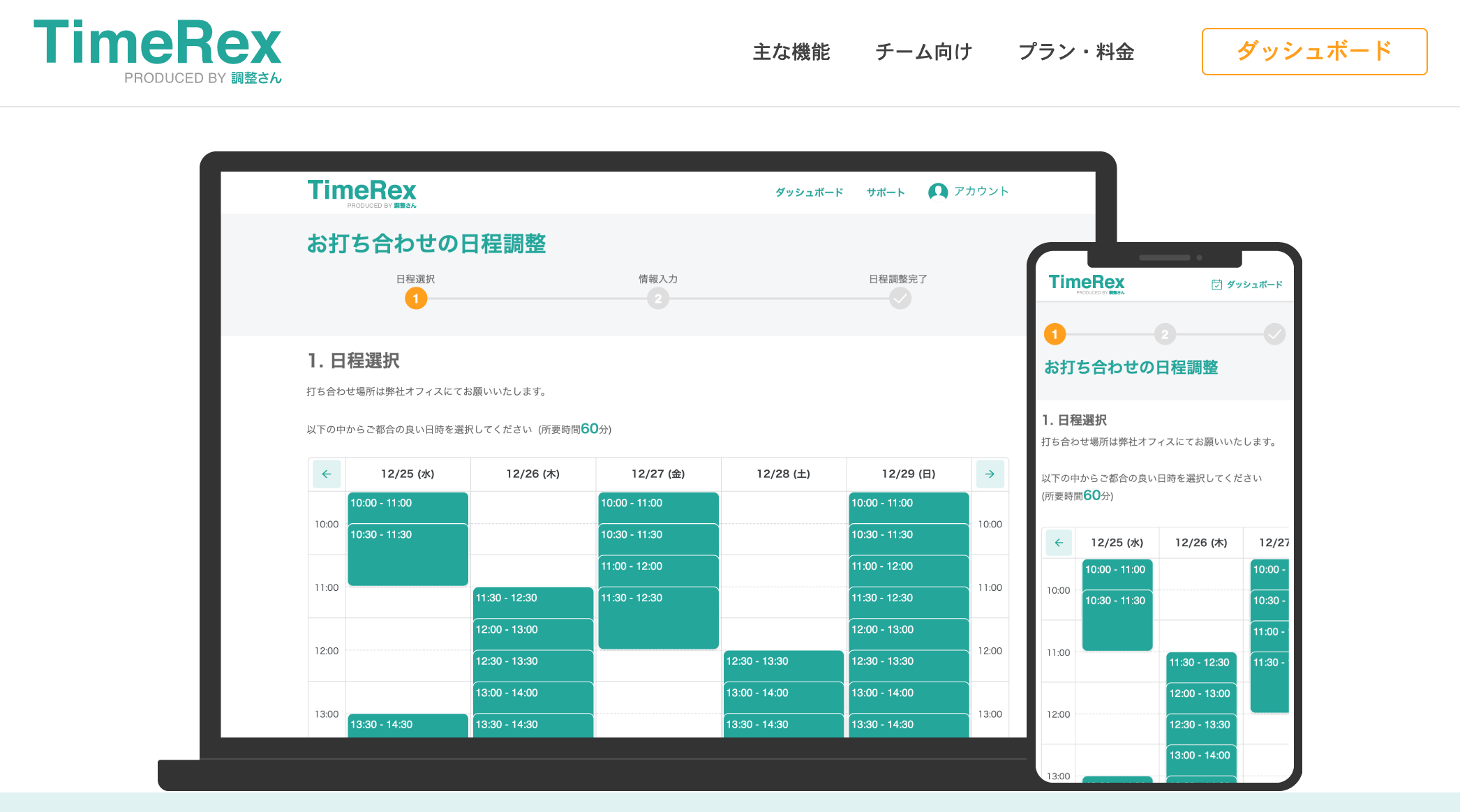Click the next week arrow in the laptop calendar
This screenshot has width=1460, height=812.
pos(990,474)
